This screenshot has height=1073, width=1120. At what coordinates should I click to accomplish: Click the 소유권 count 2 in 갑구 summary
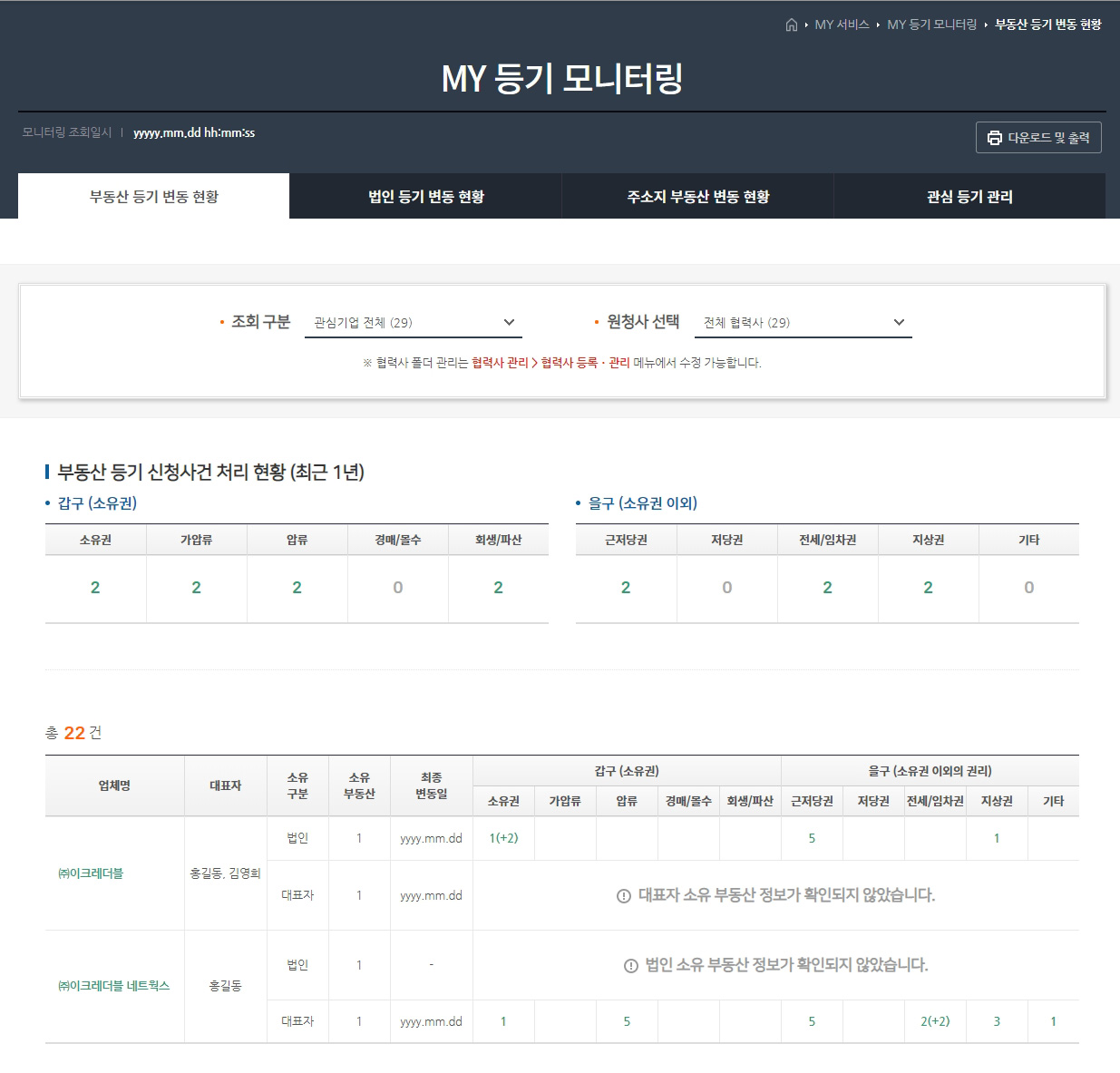coord(95,588)
